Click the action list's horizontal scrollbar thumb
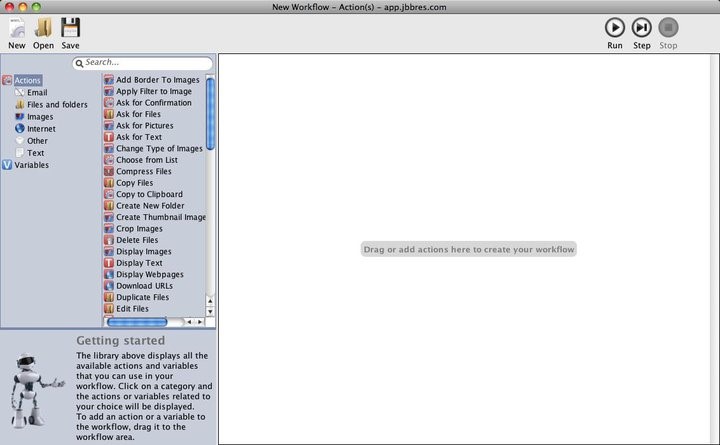This screenshot has width=720, height=445. (x=137, y=322)
